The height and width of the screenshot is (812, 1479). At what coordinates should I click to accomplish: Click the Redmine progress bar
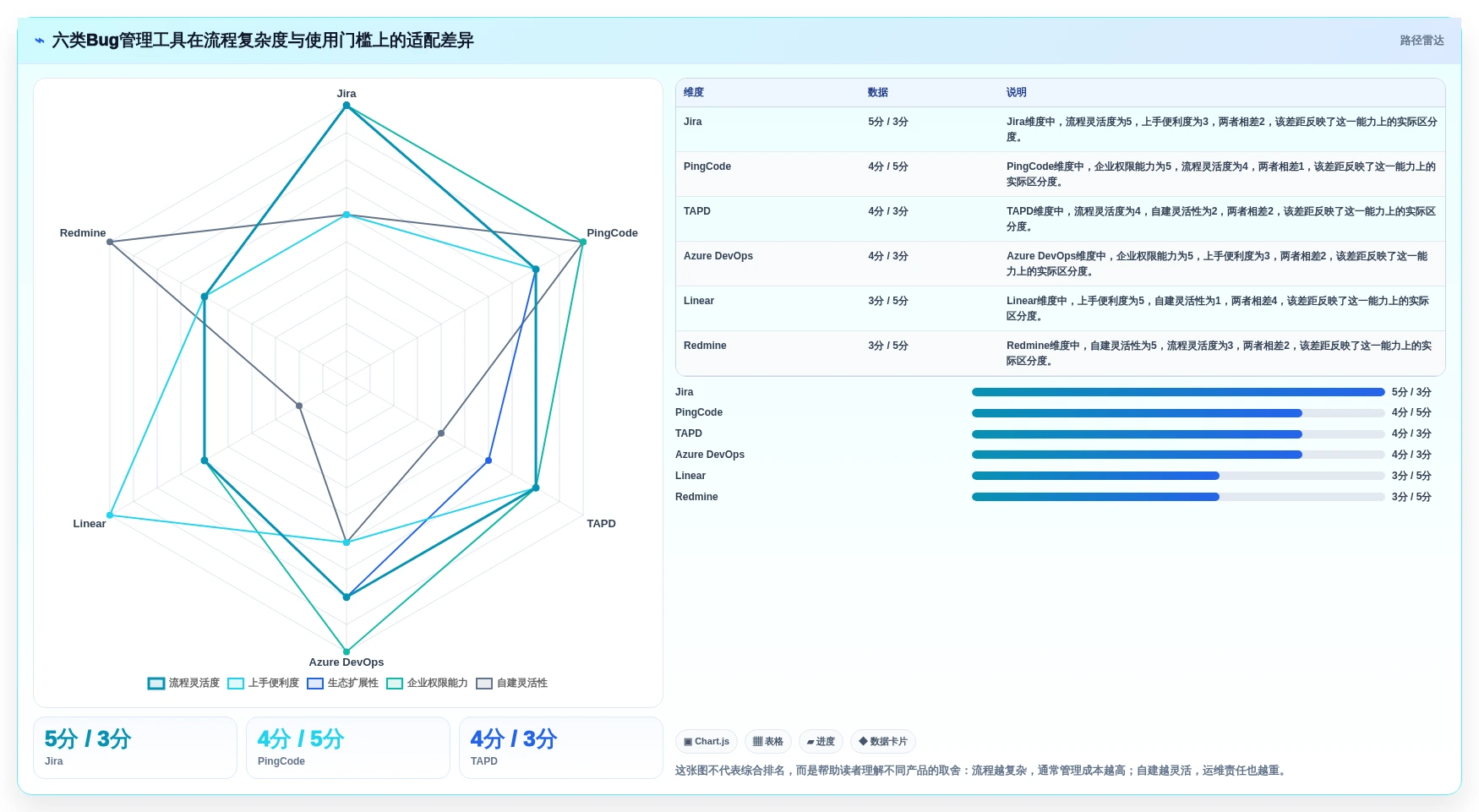pos(1178,497)
